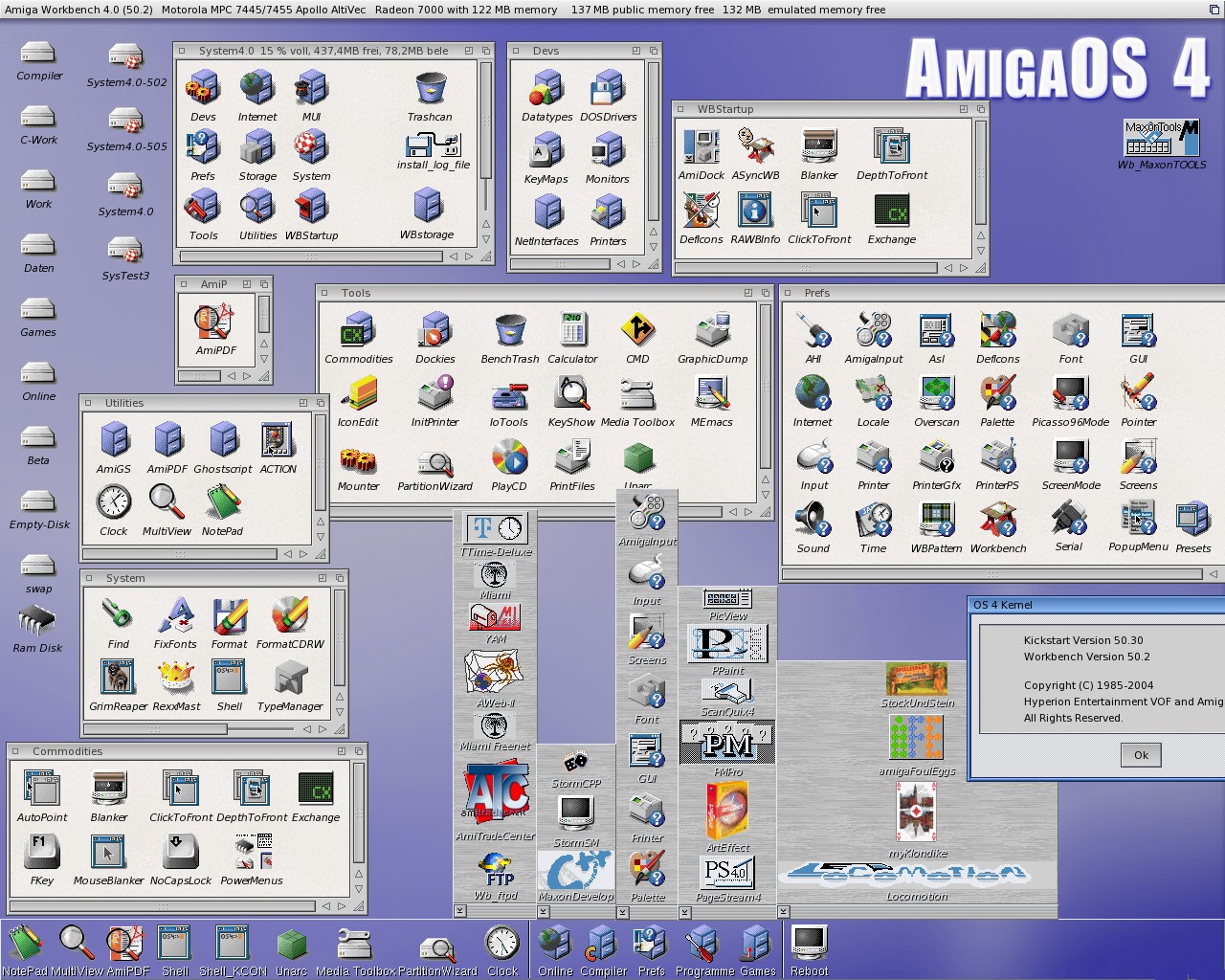Launch Calculator in Tools window

click(572, 331)
